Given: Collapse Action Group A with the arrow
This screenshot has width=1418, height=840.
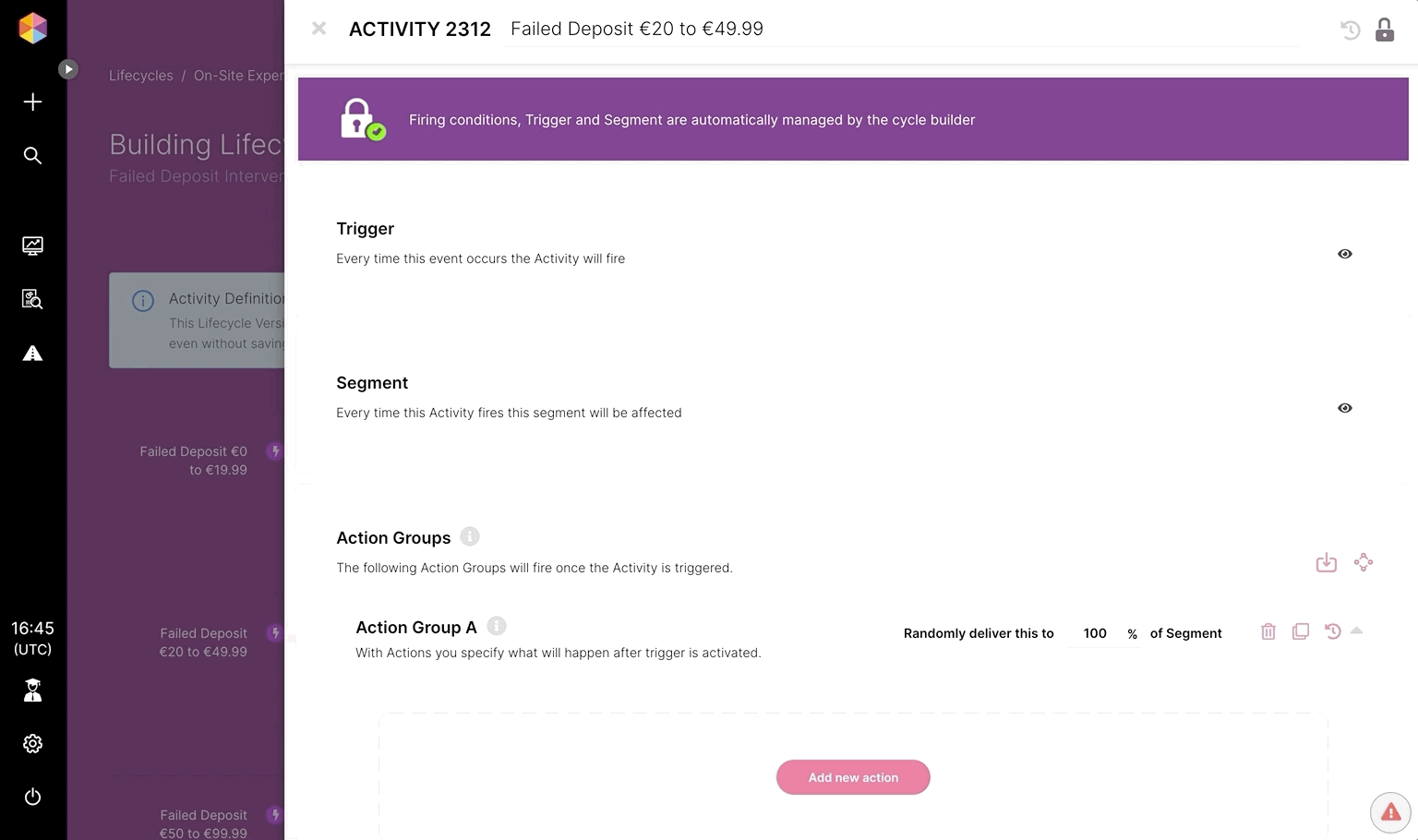Looking at the screenshot, I should (1356, 631).
